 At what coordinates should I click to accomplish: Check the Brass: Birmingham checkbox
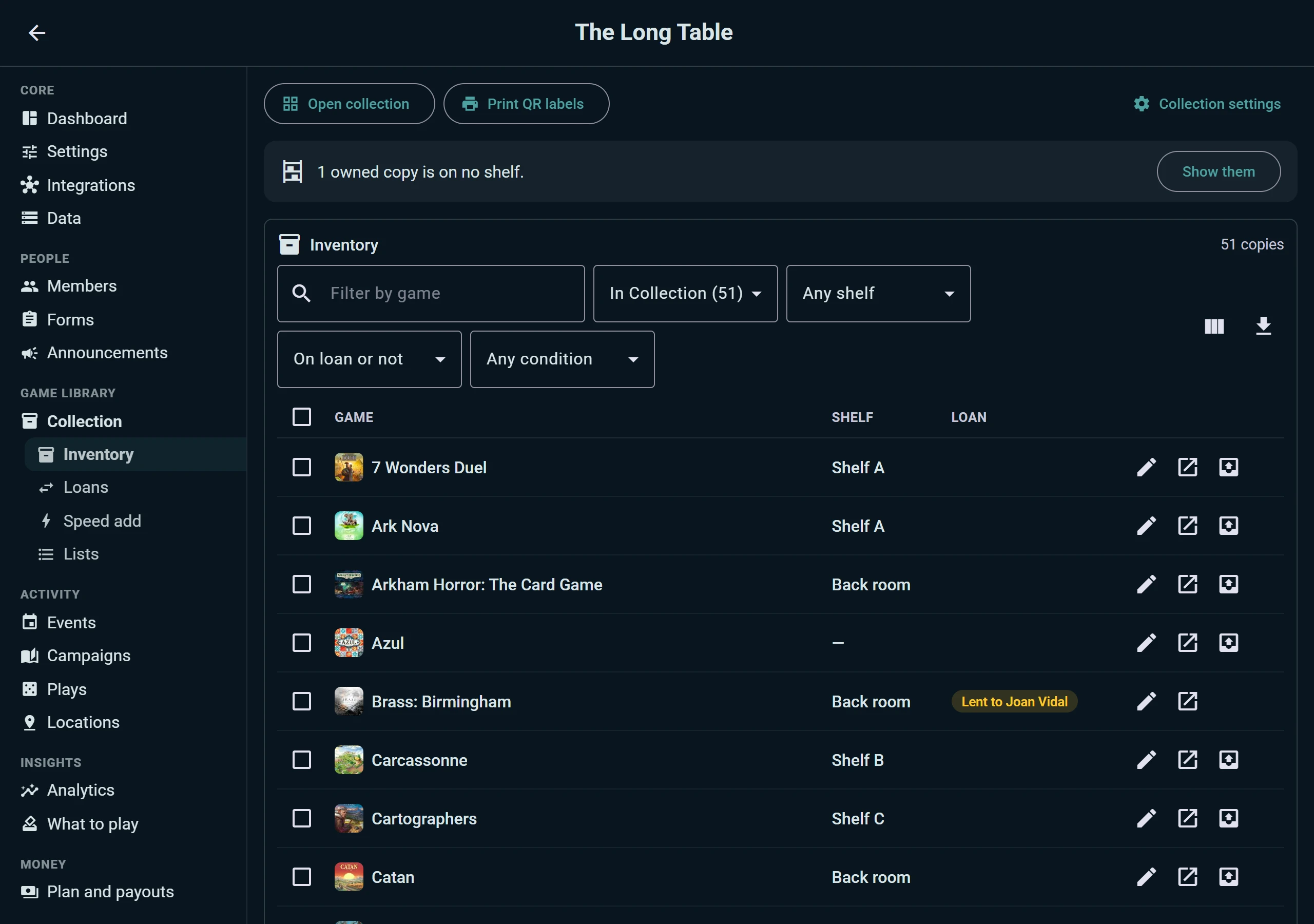(x=302, y=701)
